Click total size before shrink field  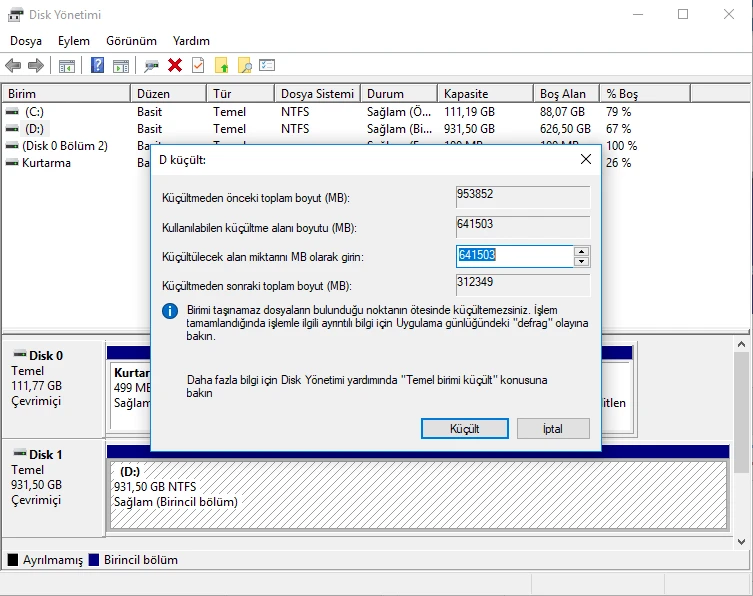click(x=523, y=197)
